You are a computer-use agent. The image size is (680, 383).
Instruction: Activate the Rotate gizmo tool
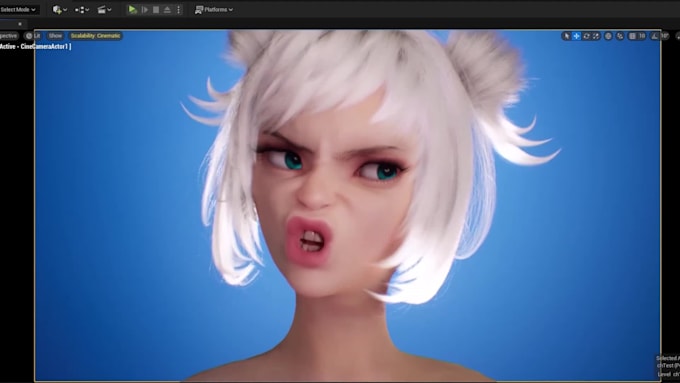[586, 36]
